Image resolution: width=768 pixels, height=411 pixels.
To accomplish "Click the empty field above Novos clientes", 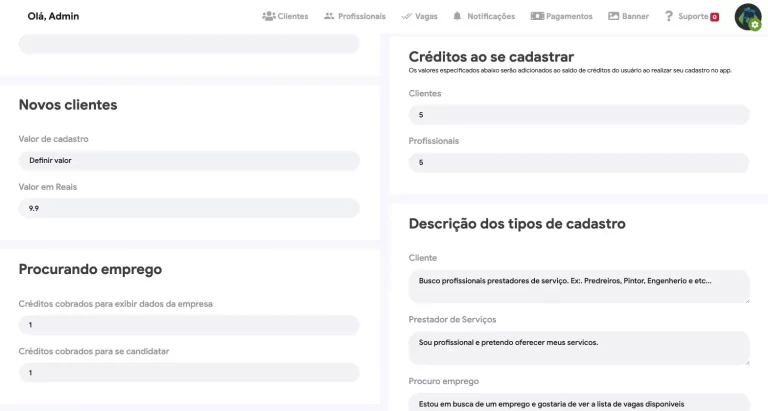I will click(x=189, y=44).
